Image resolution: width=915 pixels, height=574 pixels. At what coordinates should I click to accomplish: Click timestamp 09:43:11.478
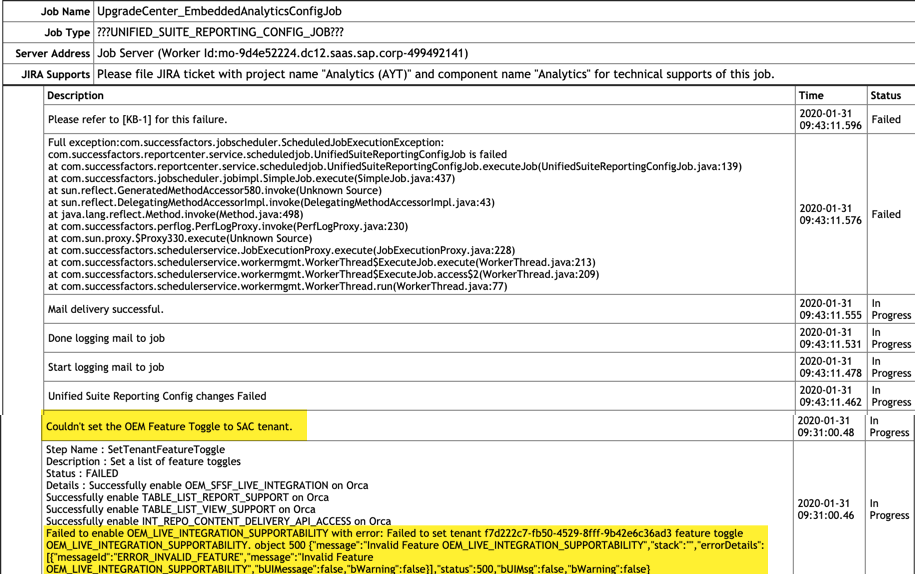tap(830, 373)
